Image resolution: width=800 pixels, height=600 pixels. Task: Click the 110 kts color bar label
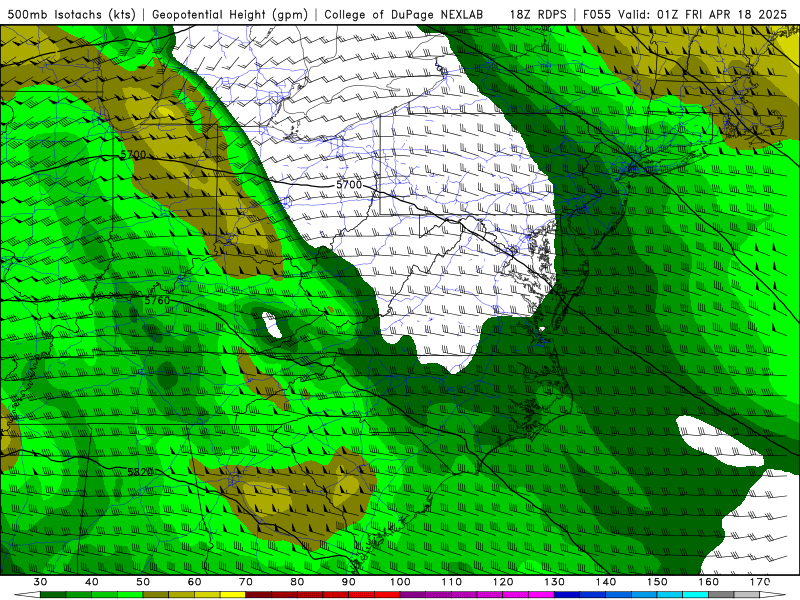pos(452,582)
